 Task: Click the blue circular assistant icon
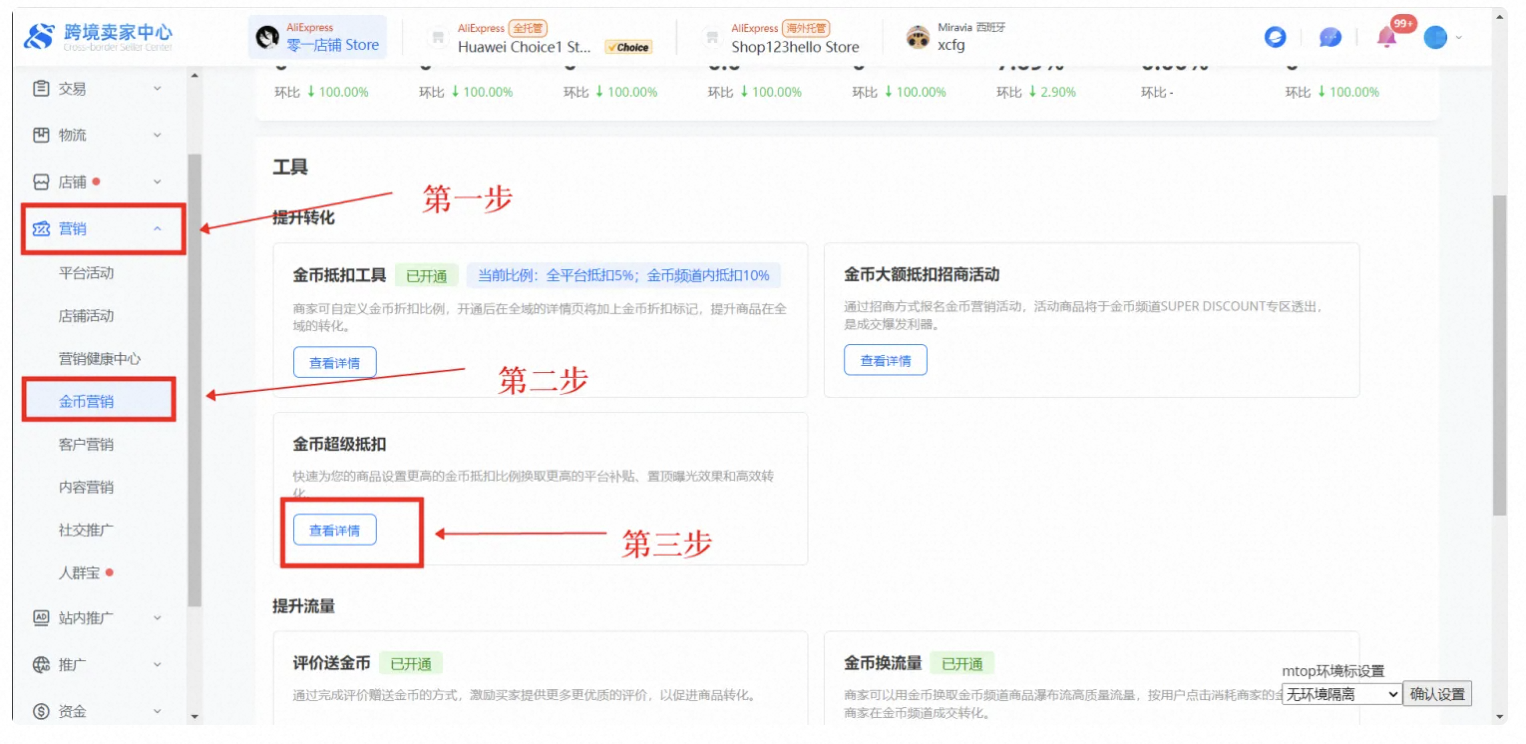[1275, 38]
